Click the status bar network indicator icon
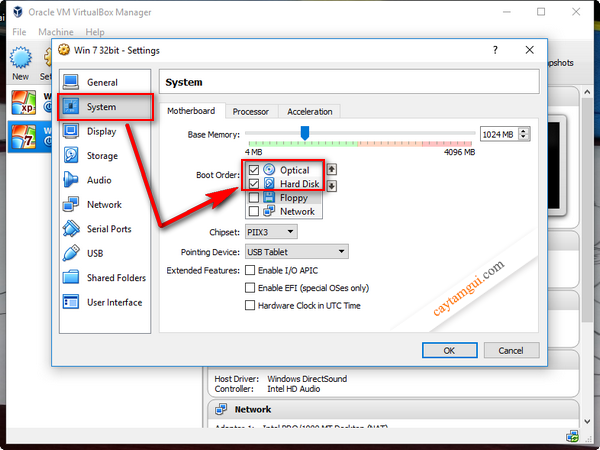Screen dimensions: 600x450 572,436
